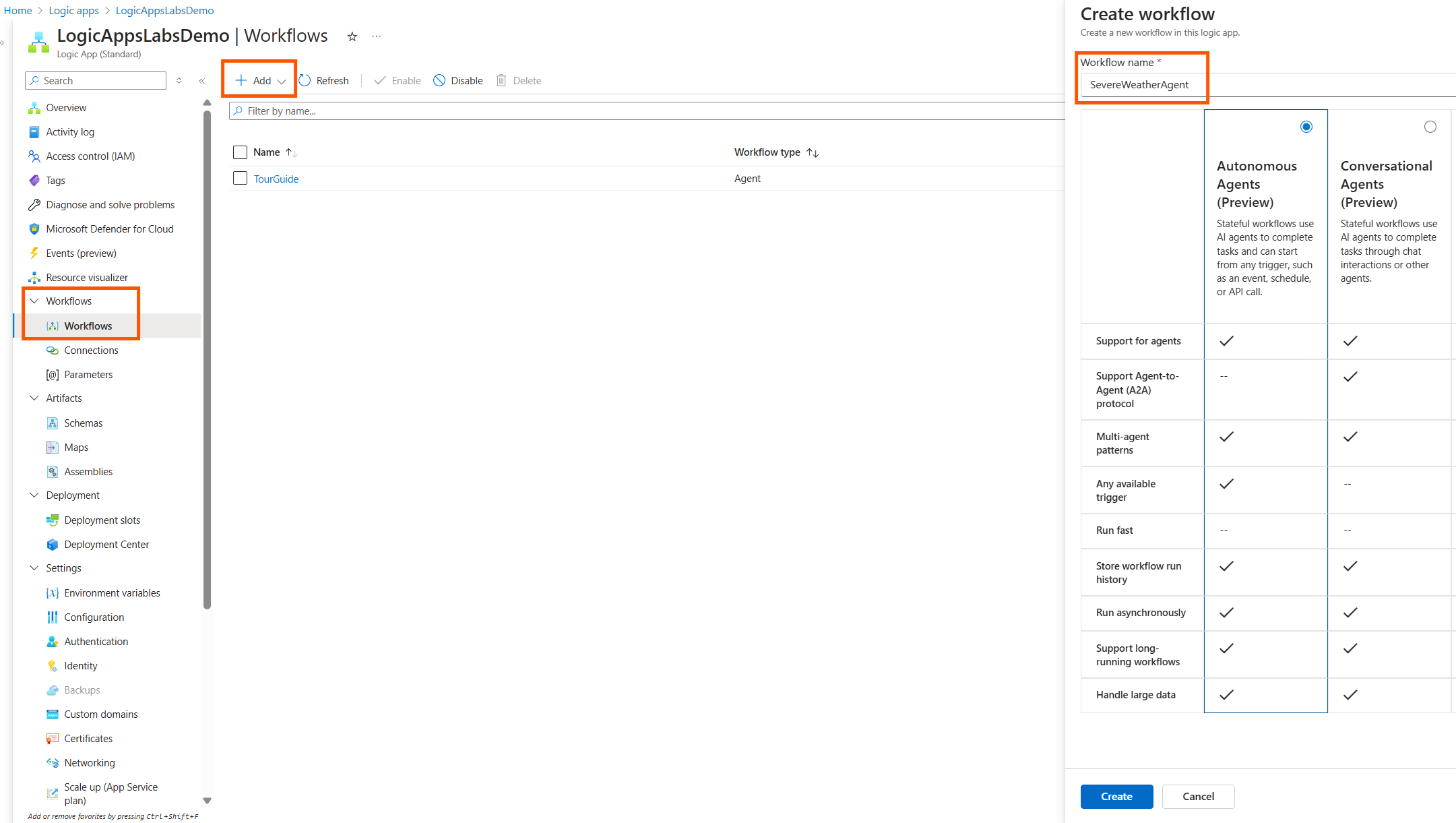This screenshot has height=823, width=1456.
Task: Open the Resource visualizer
Action: tap(86, 277)
